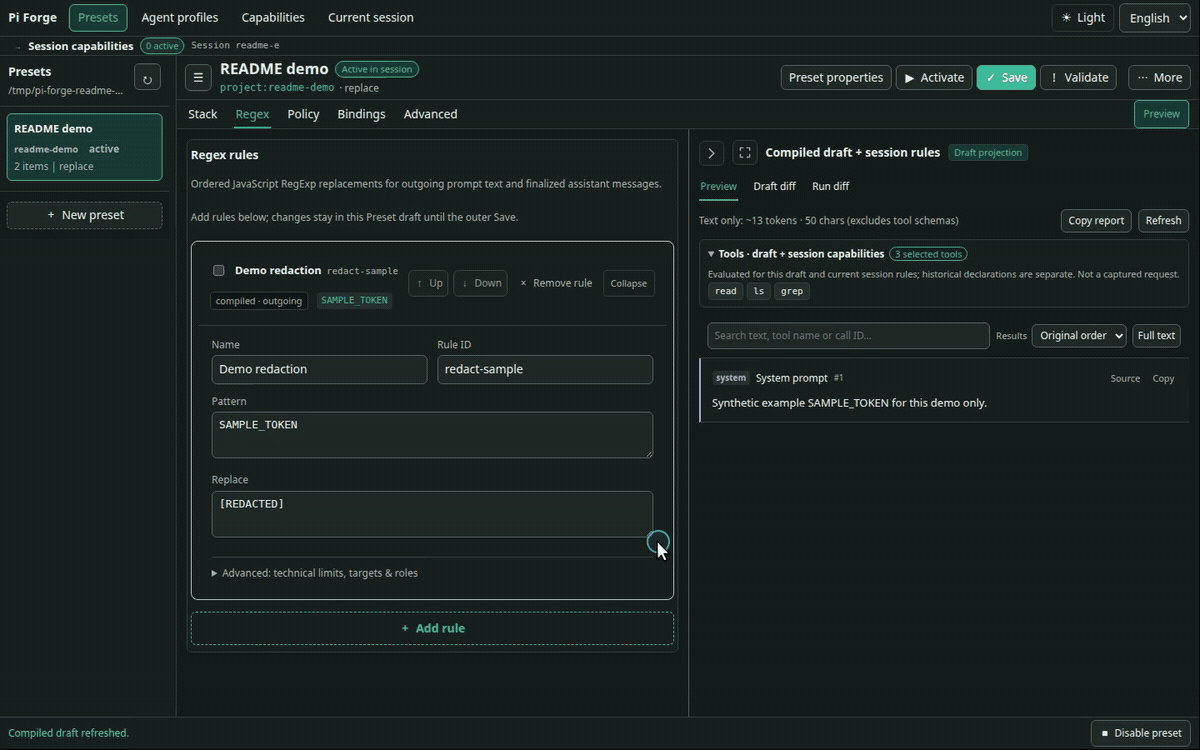
Task: Open the More options menu
Action: (1160, 78)
